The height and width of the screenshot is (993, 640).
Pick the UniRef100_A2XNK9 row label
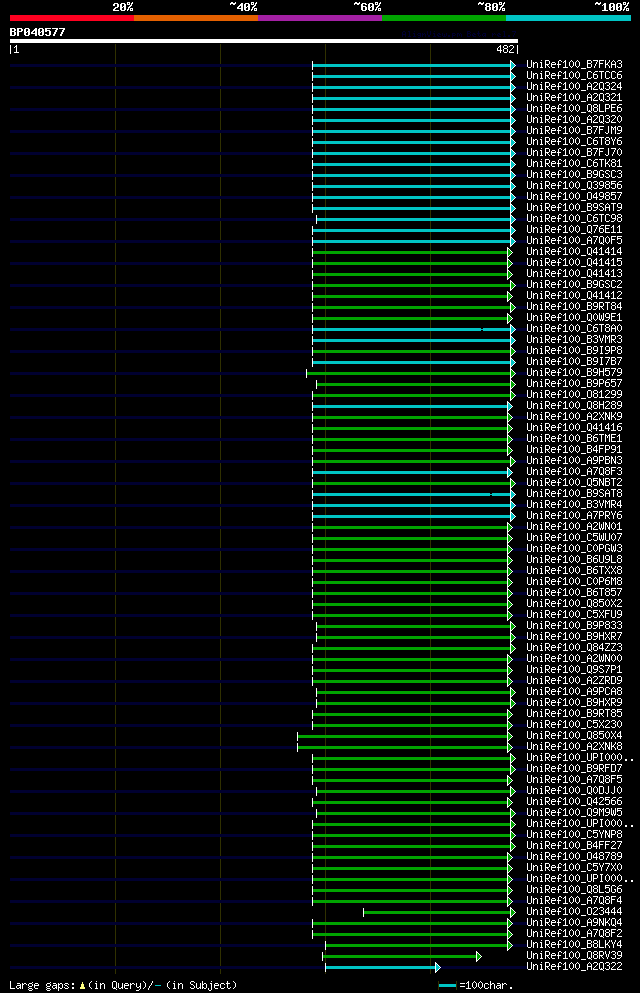(574, 417)
